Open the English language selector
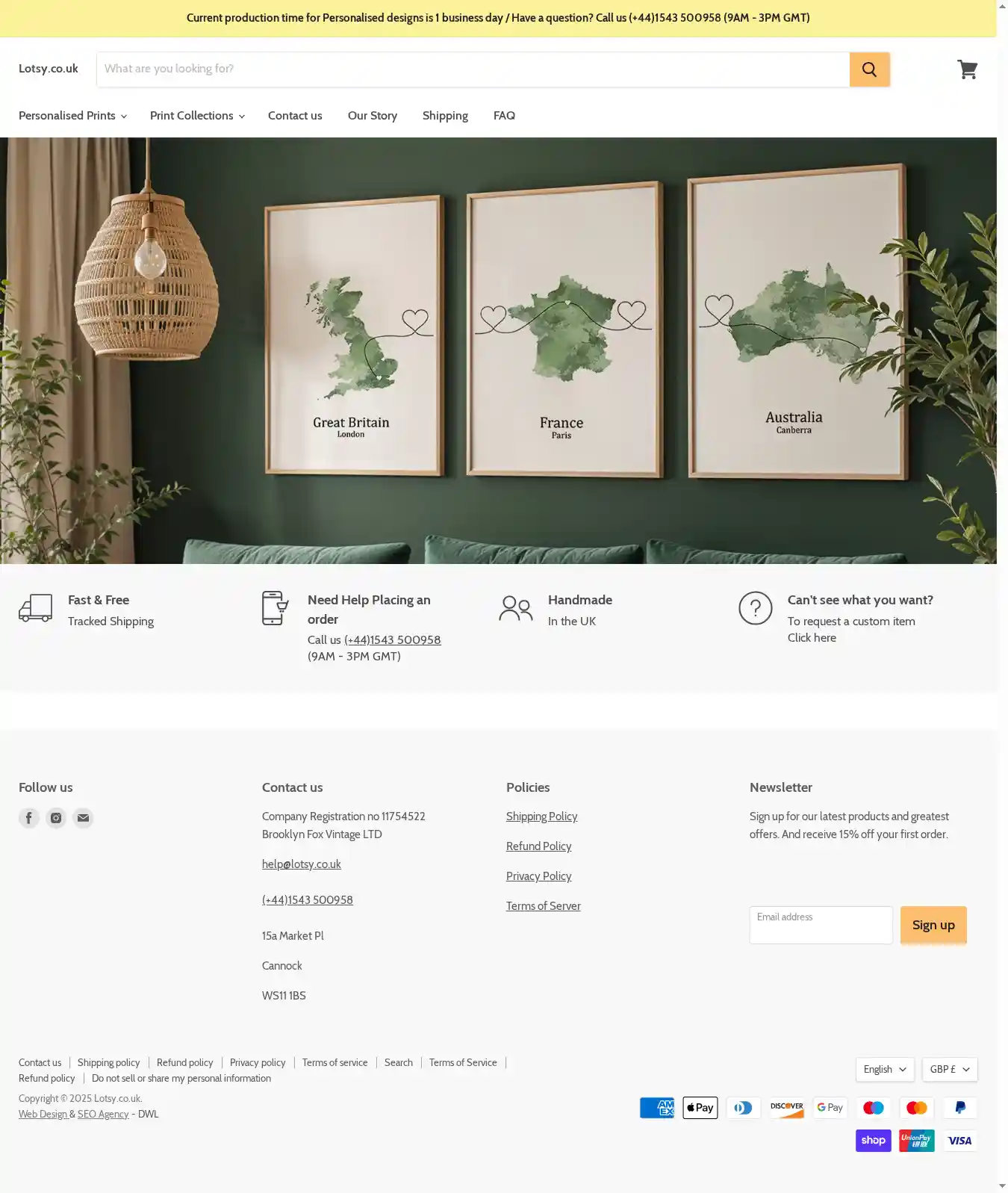The image size is (1008, 1193). [x=885, y=1069]
